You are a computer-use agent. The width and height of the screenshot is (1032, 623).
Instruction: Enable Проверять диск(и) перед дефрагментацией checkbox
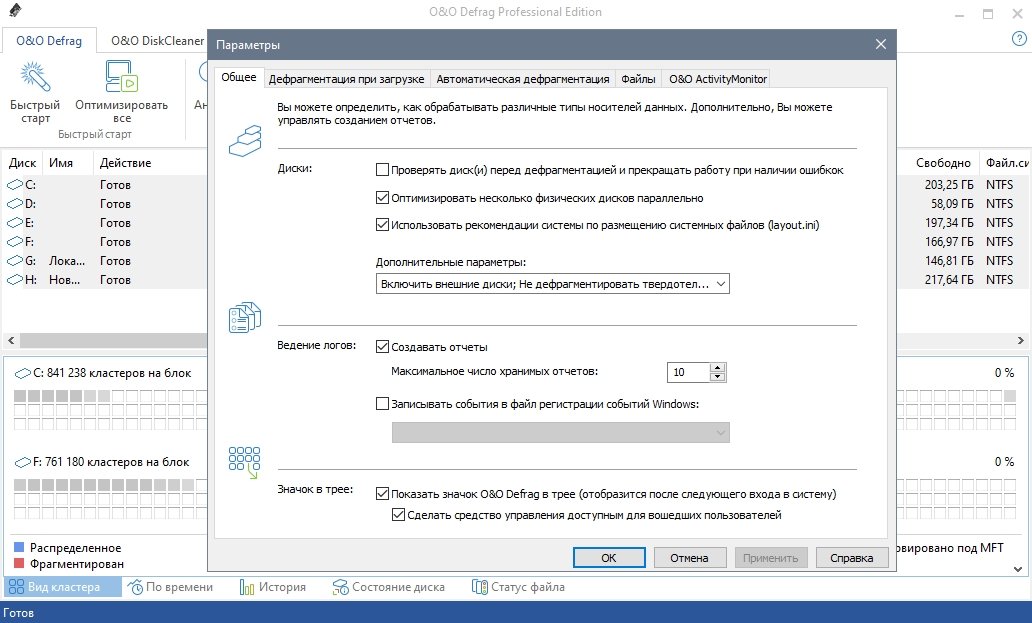coord(382,170)
